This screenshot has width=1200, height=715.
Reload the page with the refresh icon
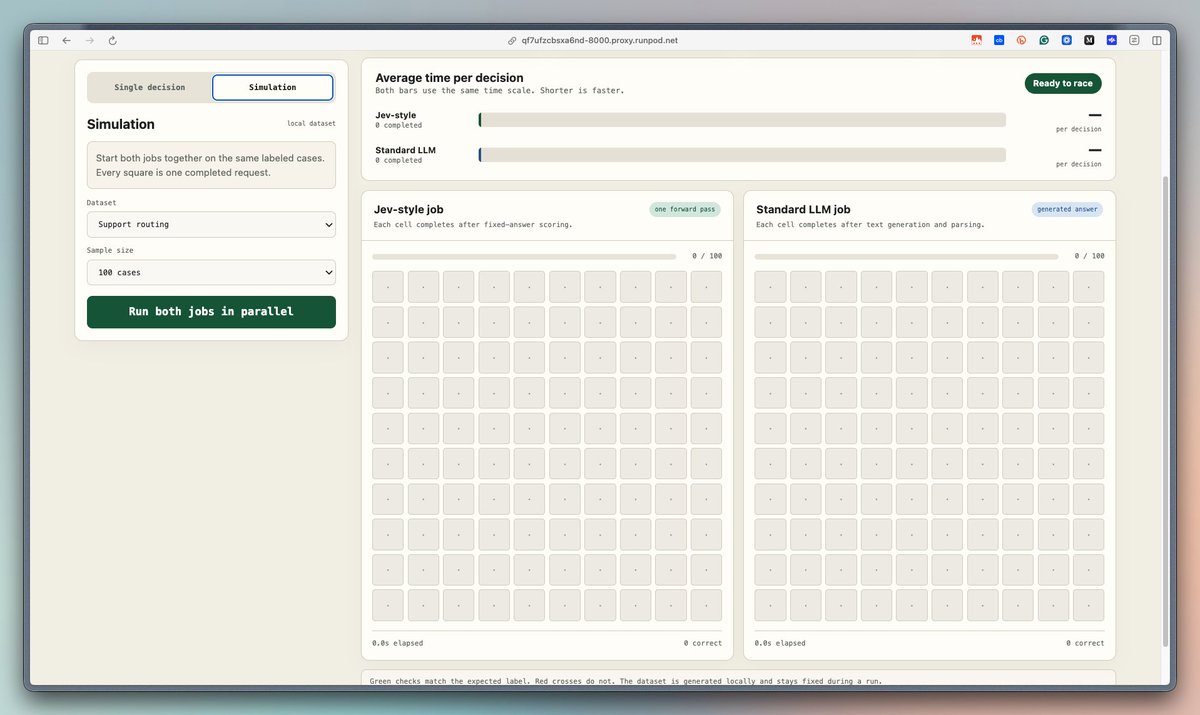[x=112, y=40]
